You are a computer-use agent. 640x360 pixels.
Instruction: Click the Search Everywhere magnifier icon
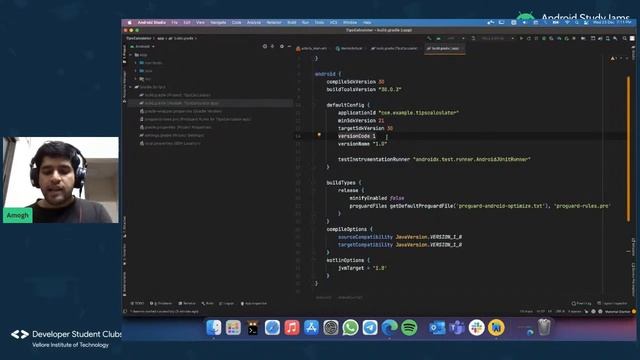click(624, 38)
